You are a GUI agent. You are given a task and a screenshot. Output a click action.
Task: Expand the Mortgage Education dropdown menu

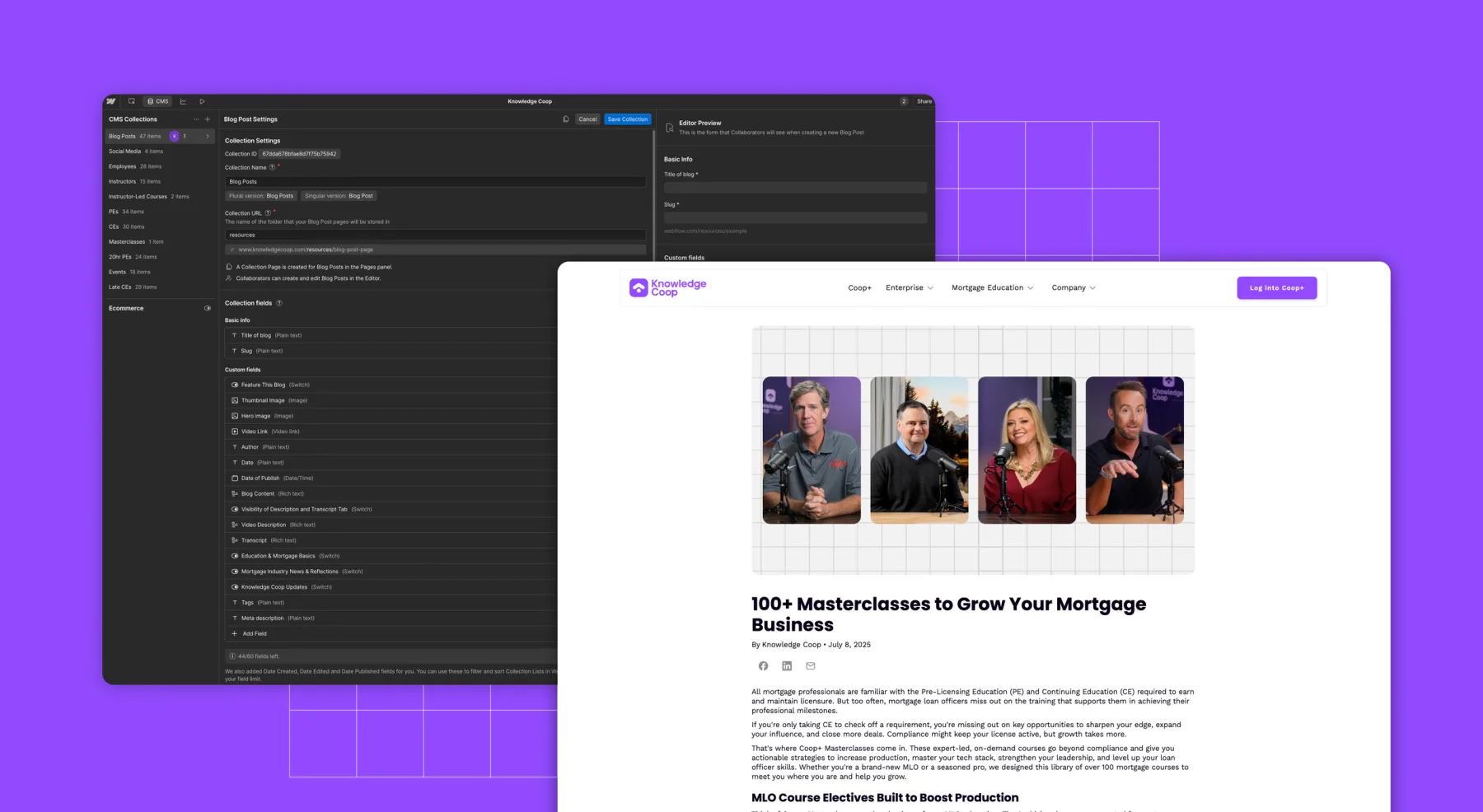[993, 288]
